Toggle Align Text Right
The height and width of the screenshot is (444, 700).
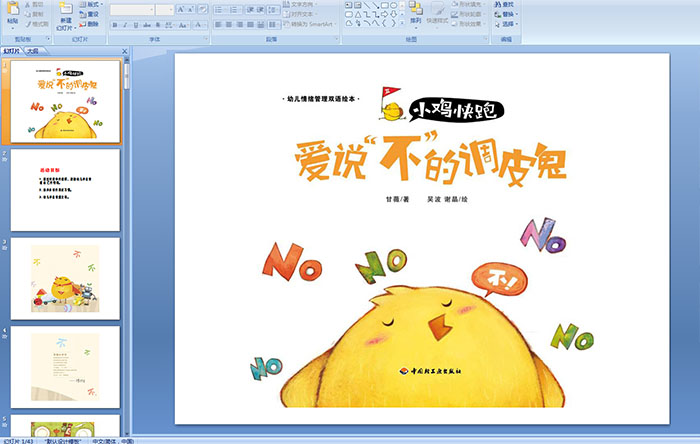pyautogui.click(x=240, y=25)
